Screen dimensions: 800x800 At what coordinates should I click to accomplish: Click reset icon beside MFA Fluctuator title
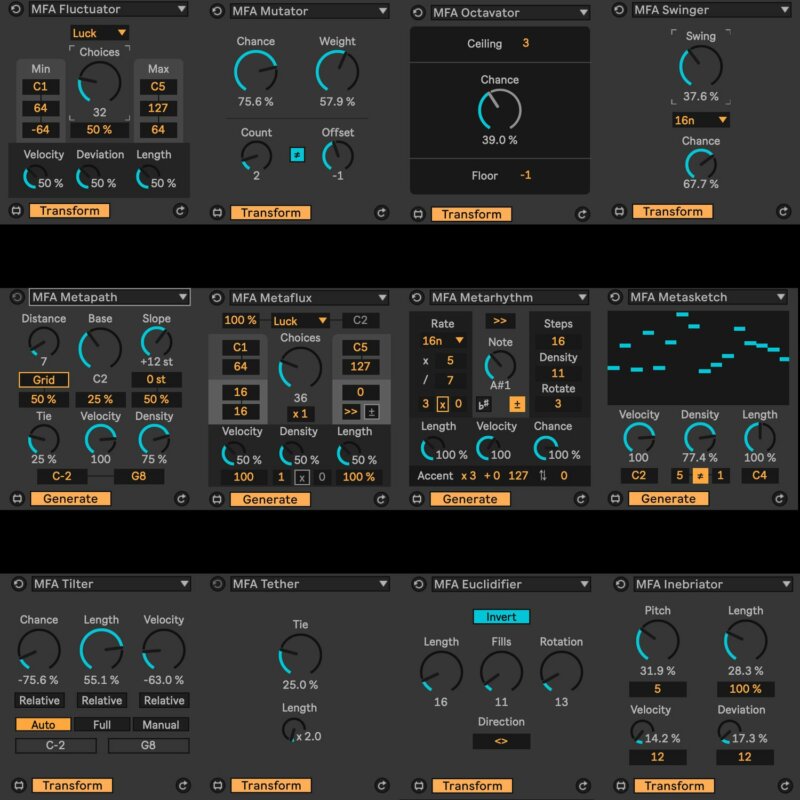click(x=16, y=9)
